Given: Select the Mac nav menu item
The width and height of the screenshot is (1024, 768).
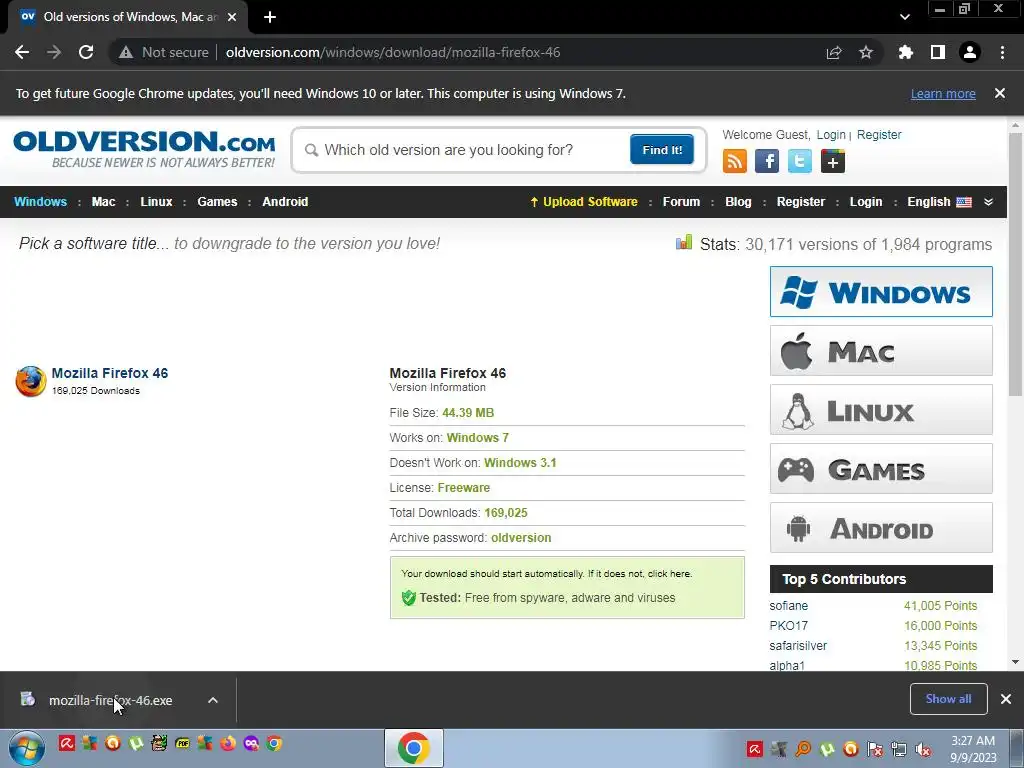Looking at the screenshot, I should tap(103, 202).
